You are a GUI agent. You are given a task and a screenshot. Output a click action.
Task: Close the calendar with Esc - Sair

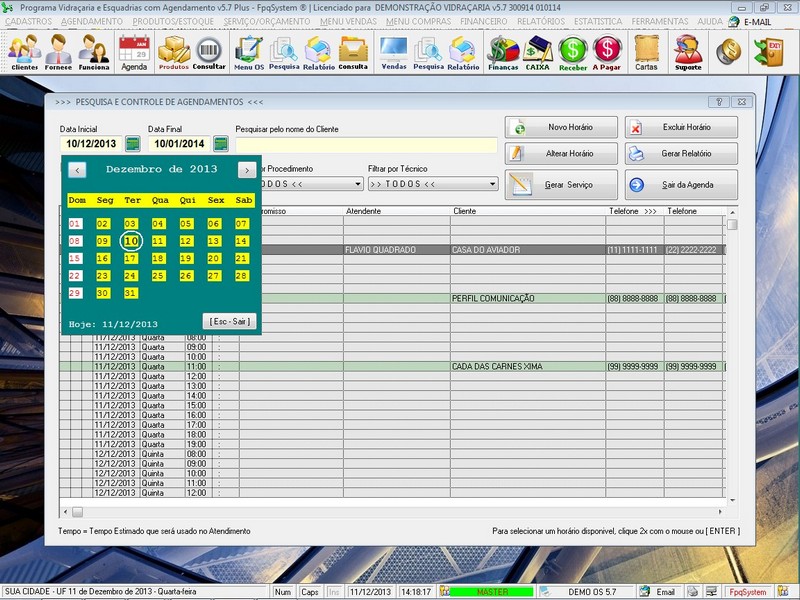229,321
